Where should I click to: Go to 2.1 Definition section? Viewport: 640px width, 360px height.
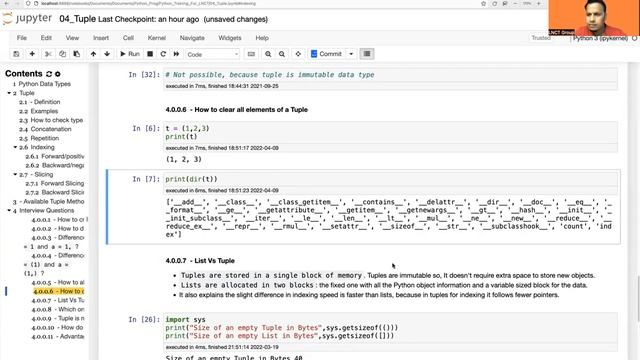40,102
